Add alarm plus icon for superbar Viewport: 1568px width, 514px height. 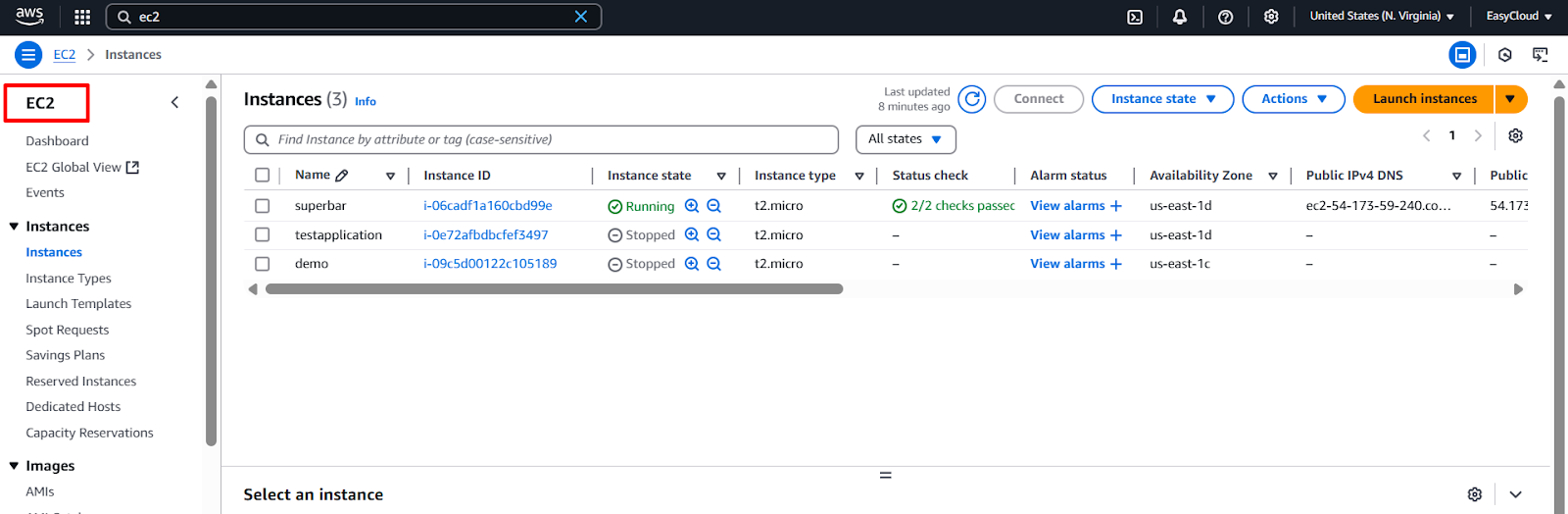pyautogui.click(x=1116, y=206)
